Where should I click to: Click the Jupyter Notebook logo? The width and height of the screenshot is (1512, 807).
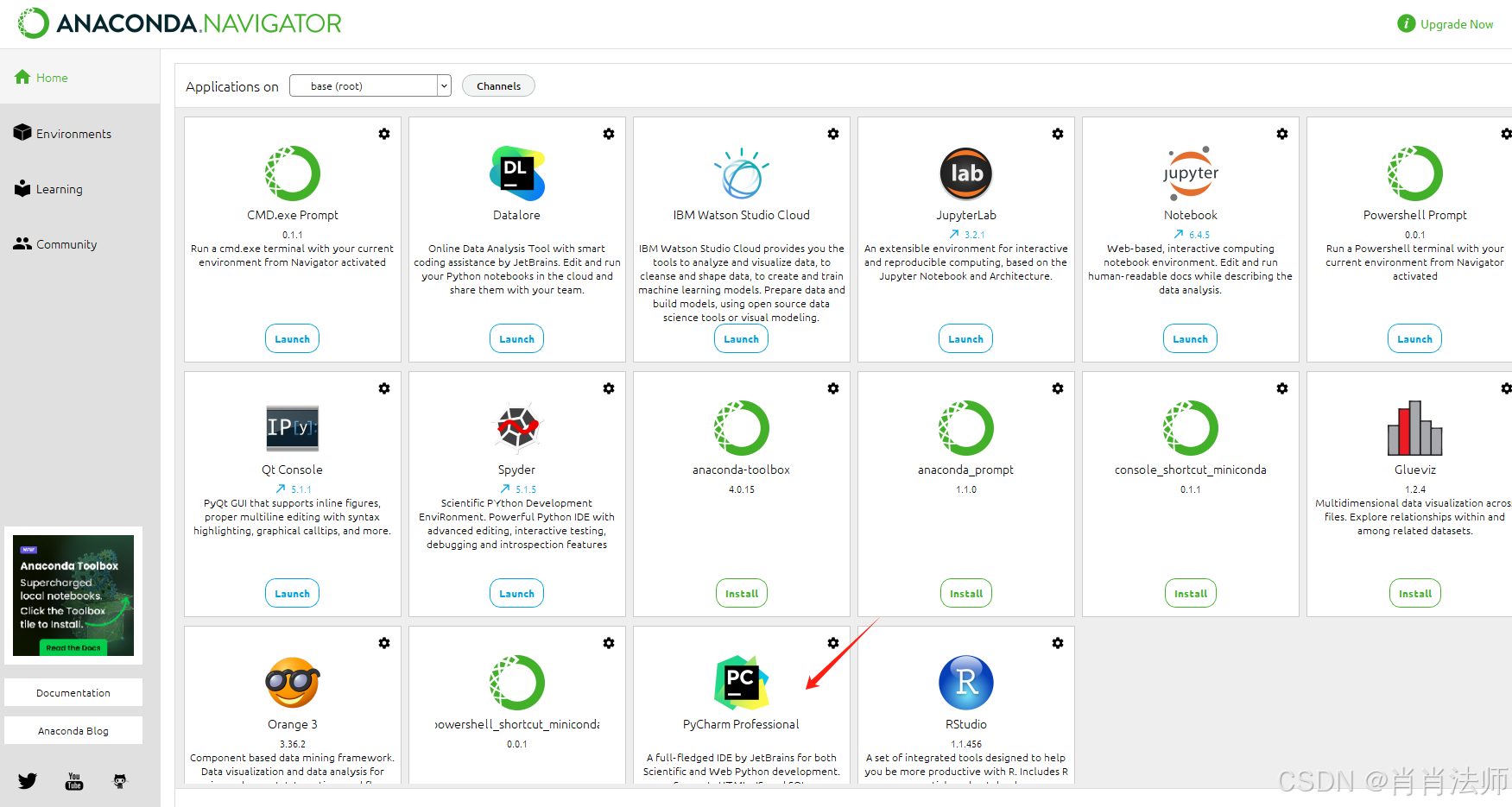1191,173
